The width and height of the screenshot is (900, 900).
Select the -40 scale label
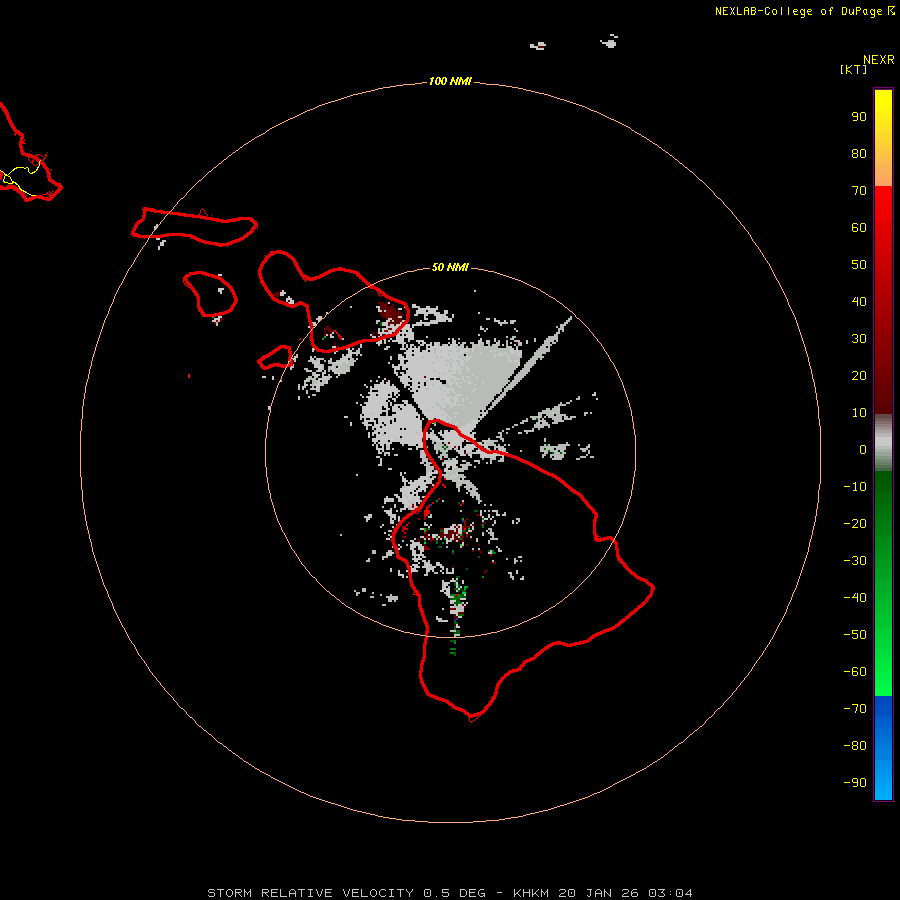point(855,598)
